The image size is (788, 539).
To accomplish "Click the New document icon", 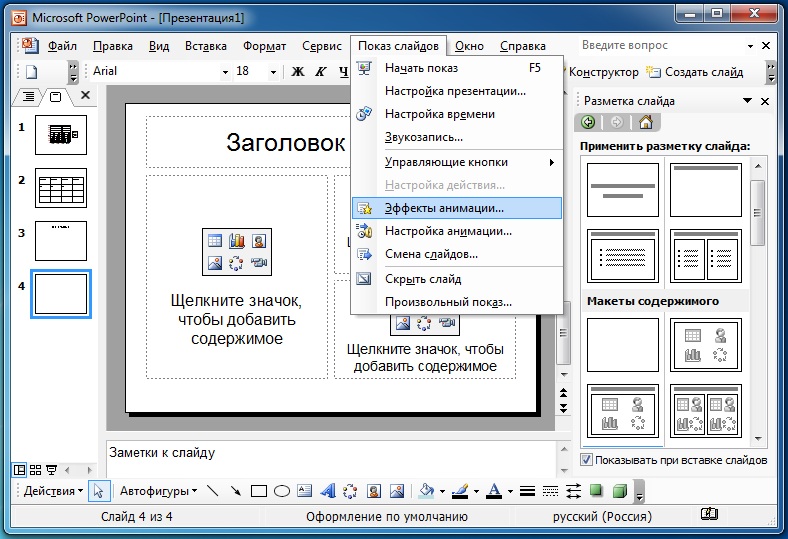I will point(31,72).
